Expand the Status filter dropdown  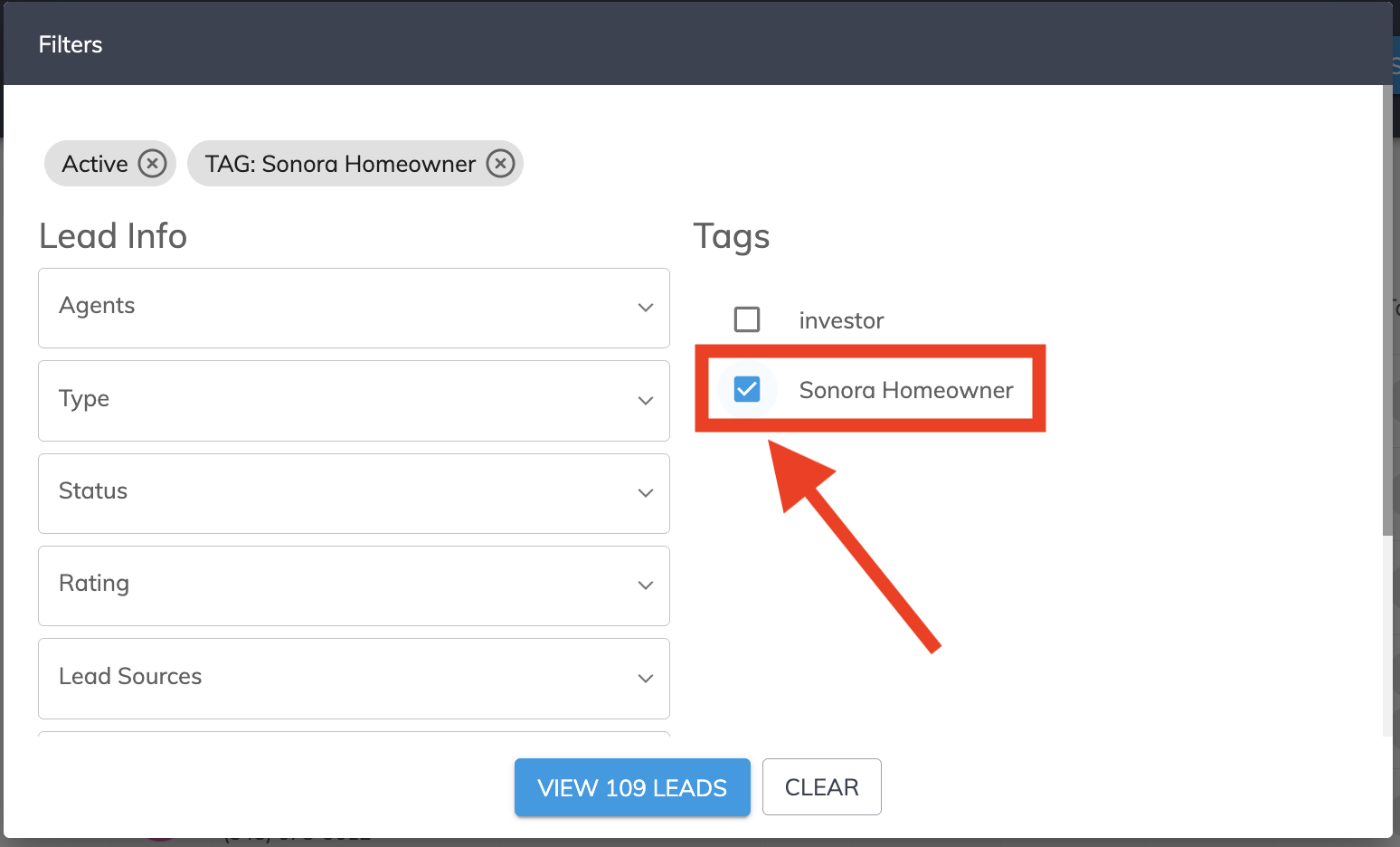[354, 493]
